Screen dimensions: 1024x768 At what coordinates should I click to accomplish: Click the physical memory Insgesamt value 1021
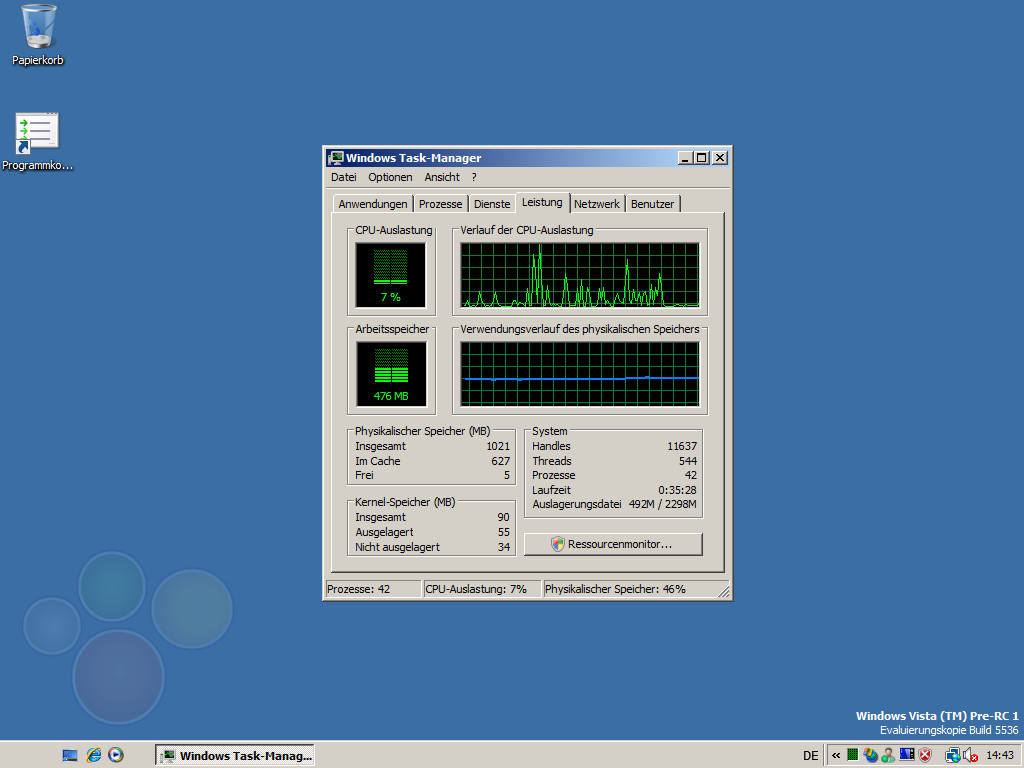(x=498, y=446)
